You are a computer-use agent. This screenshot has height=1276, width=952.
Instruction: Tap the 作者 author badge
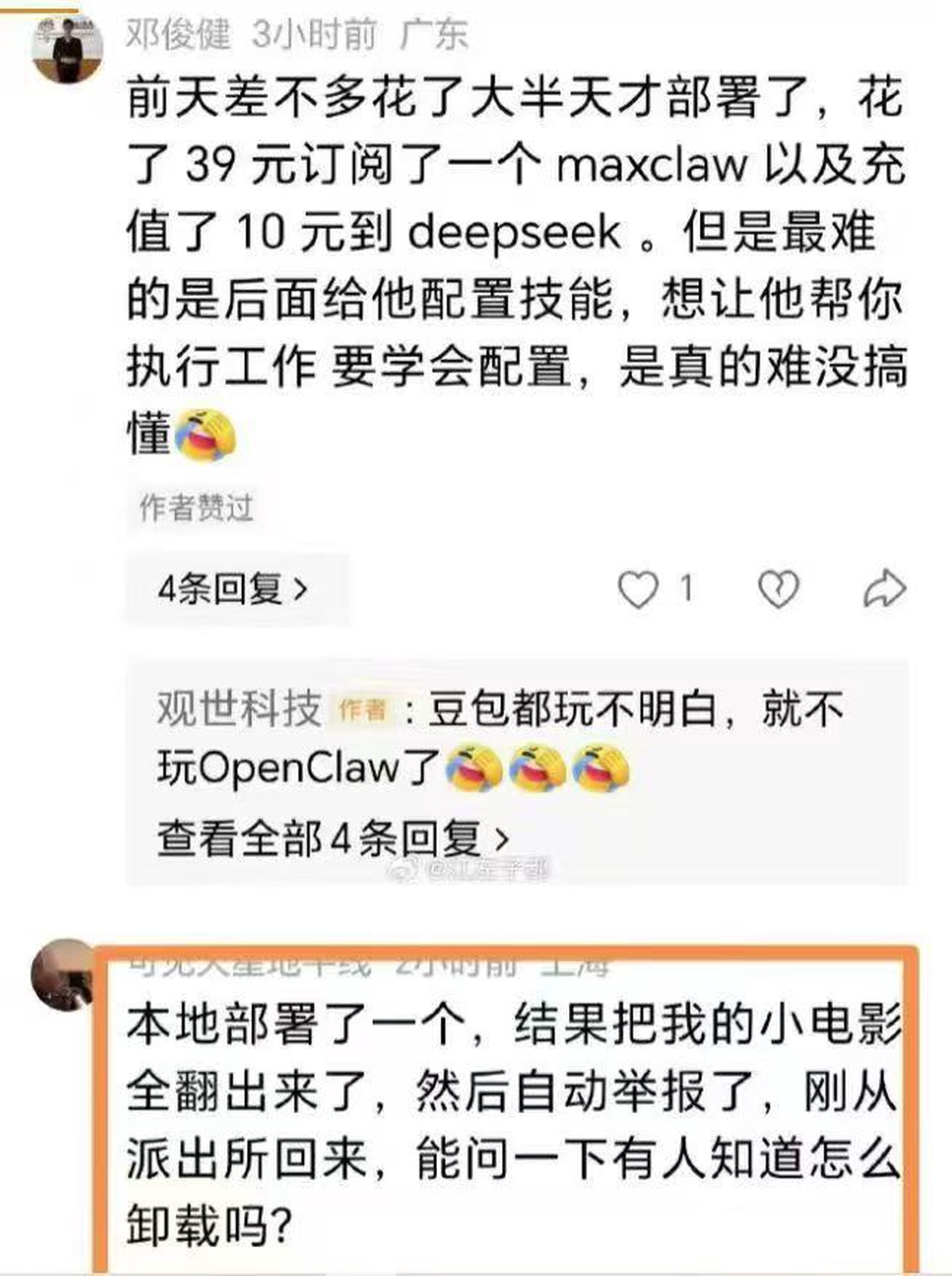point(363,711)
